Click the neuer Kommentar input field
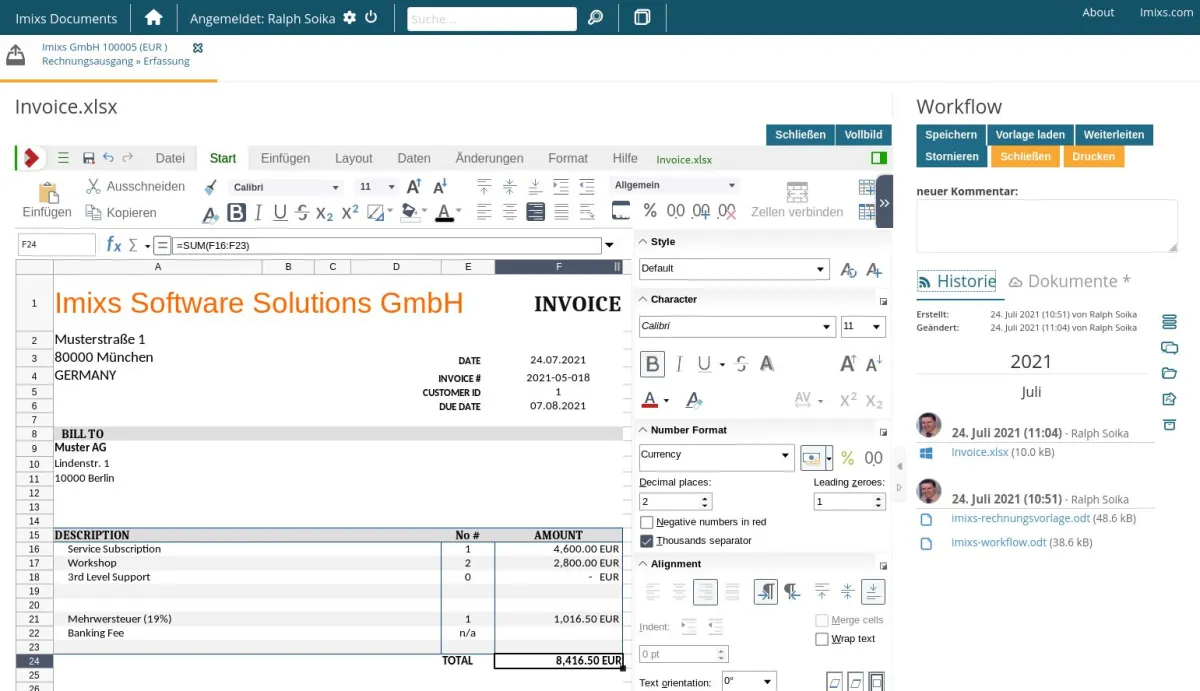Image resolution: width=1200 pixels, height=691 pixels. point(1046,226)
